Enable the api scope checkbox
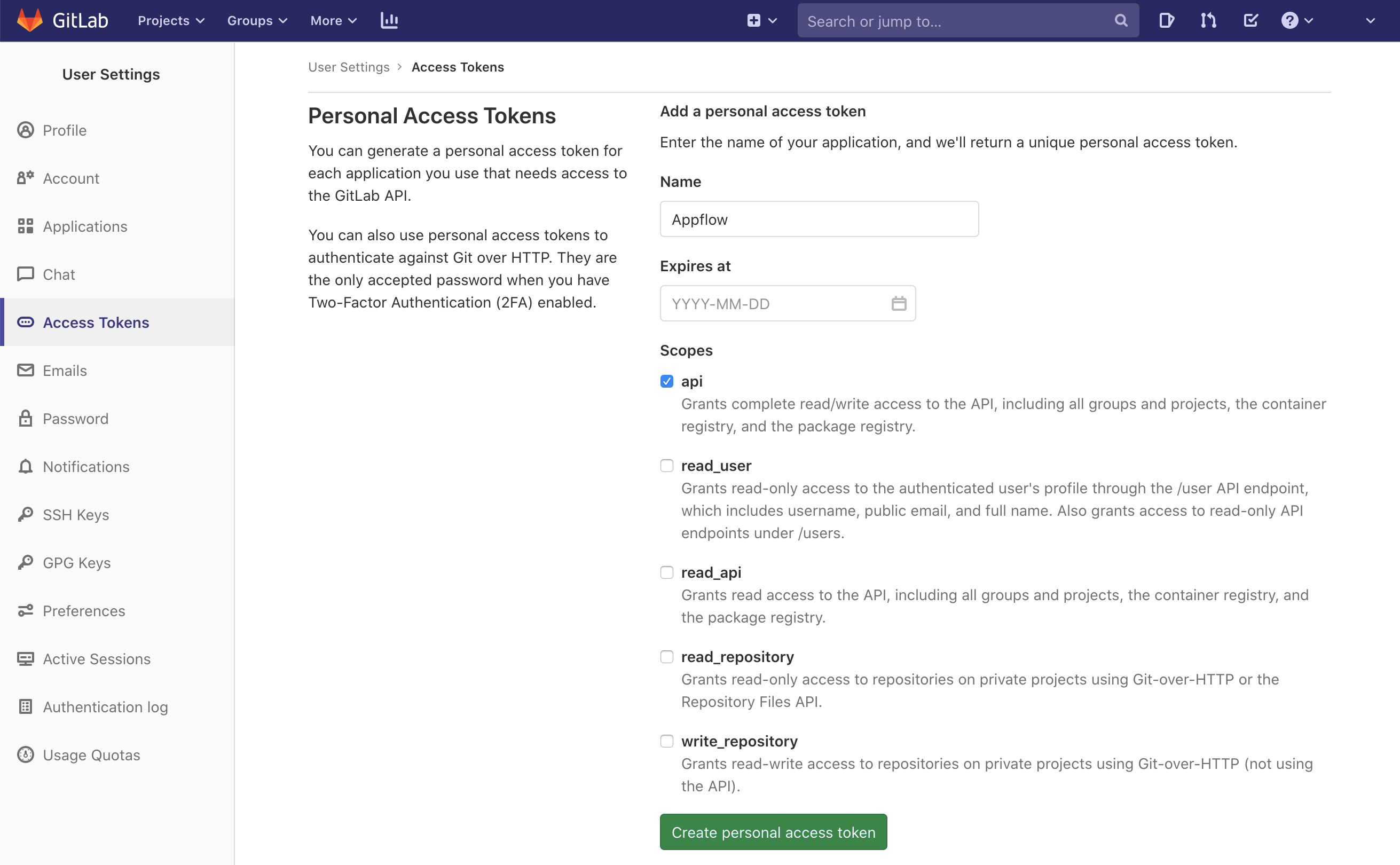This screenshot has height=865, width=1400. point(666,381)
